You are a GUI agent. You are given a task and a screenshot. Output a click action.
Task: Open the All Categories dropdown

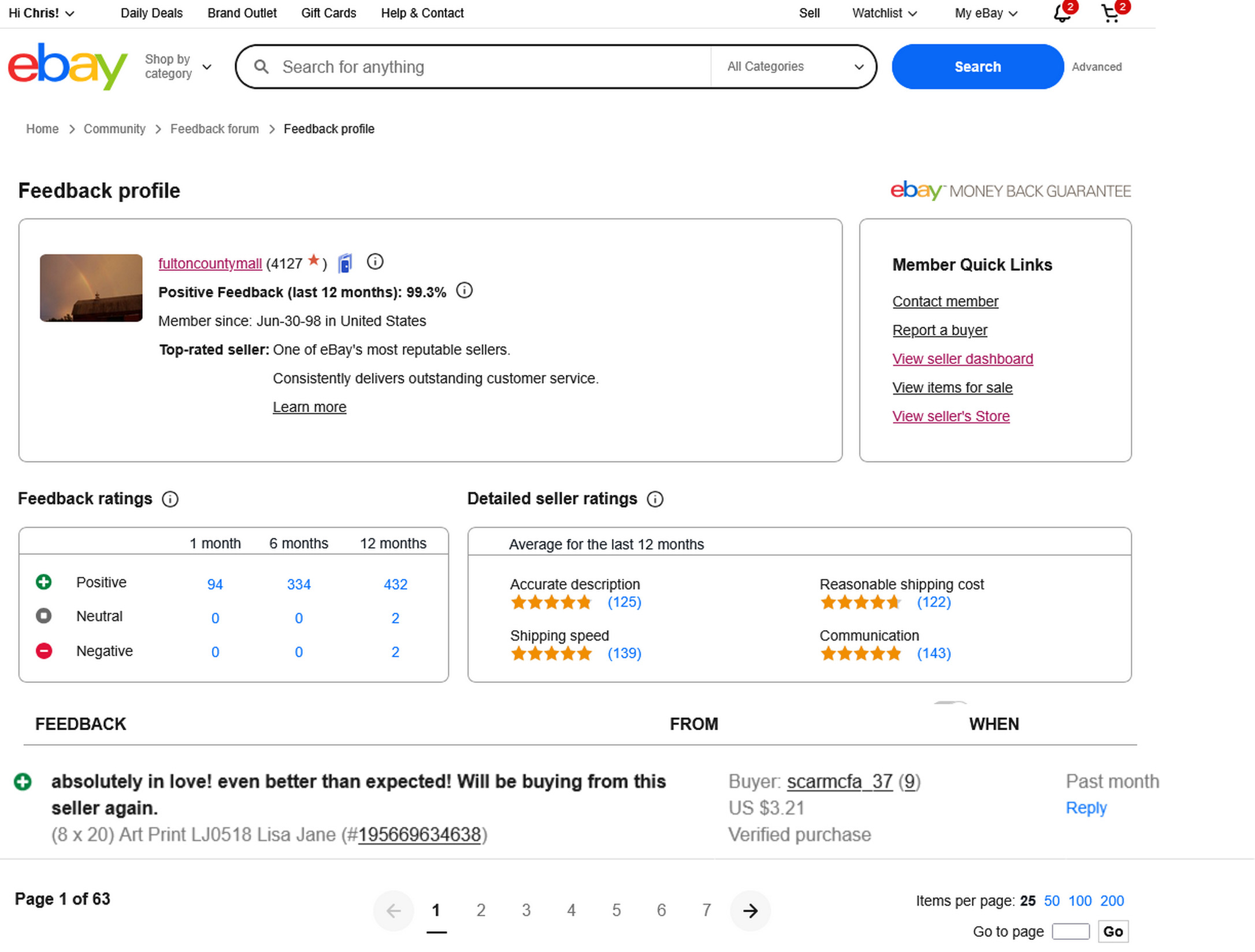(794, 66)
